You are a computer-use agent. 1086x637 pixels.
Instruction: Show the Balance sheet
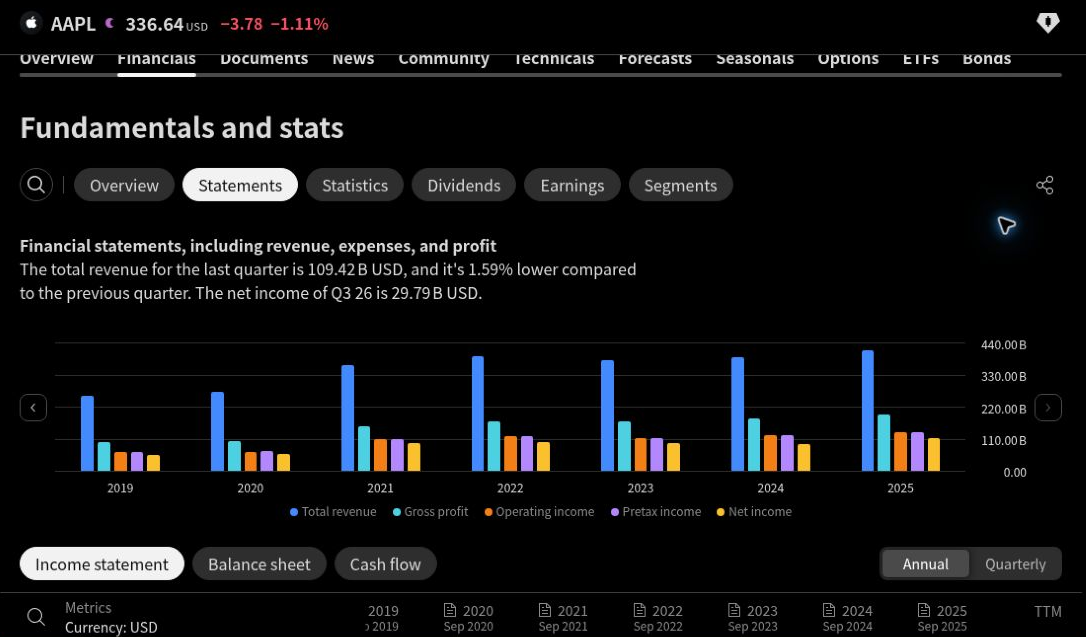(259, 564)
